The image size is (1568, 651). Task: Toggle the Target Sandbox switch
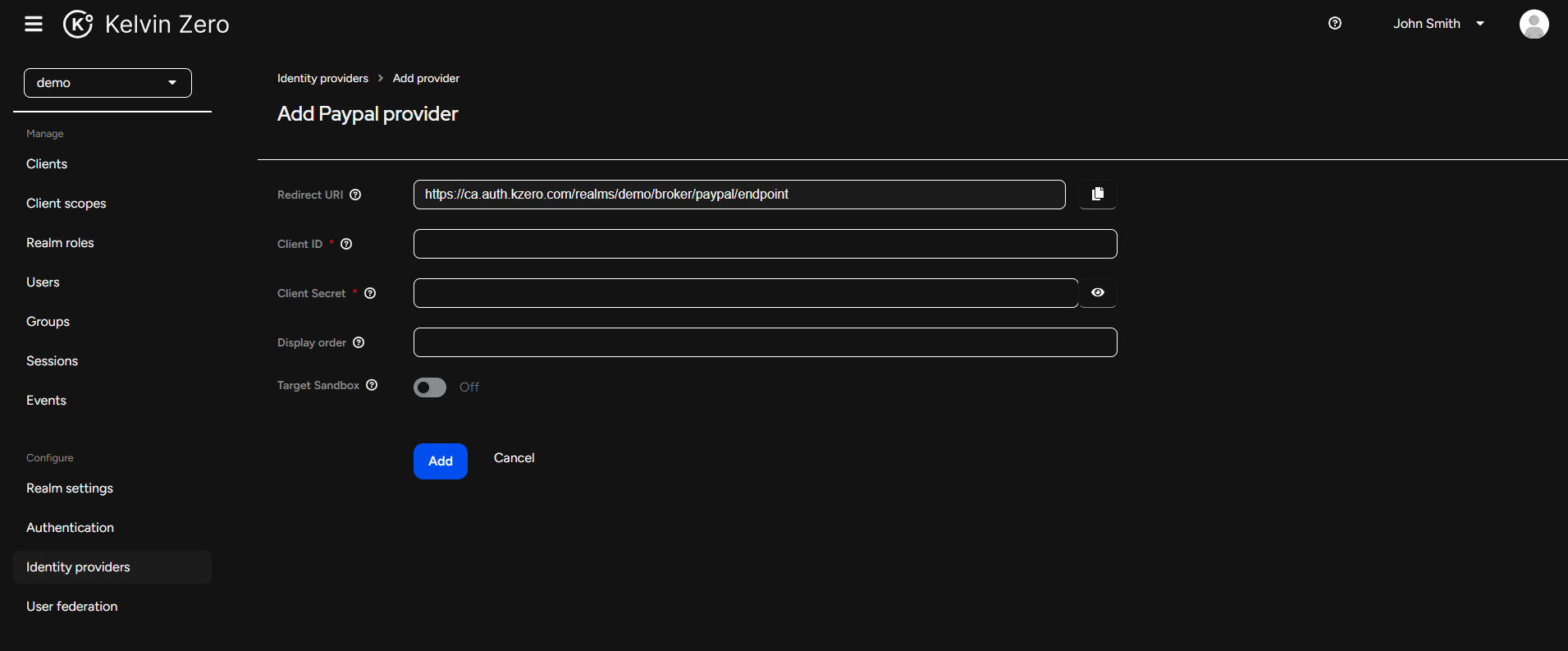coord(430,387)
